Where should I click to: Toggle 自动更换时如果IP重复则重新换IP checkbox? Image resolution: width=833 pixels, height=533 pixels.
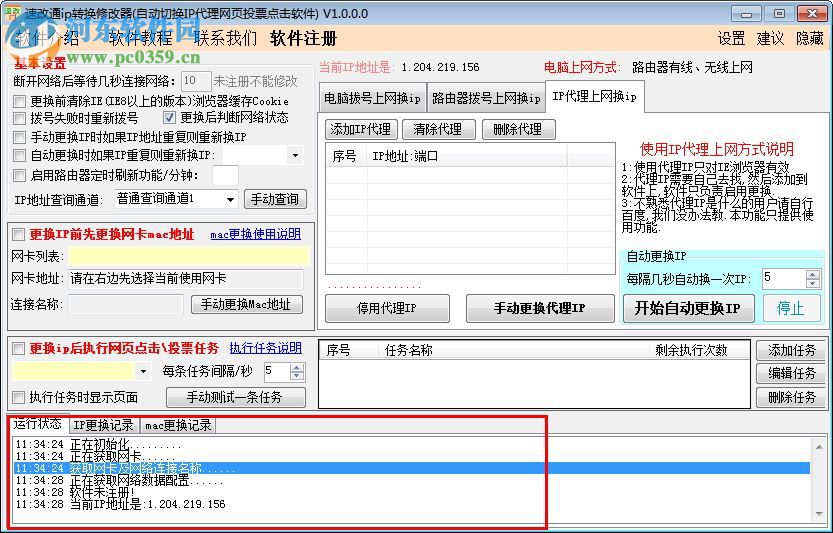coord(20,156)
